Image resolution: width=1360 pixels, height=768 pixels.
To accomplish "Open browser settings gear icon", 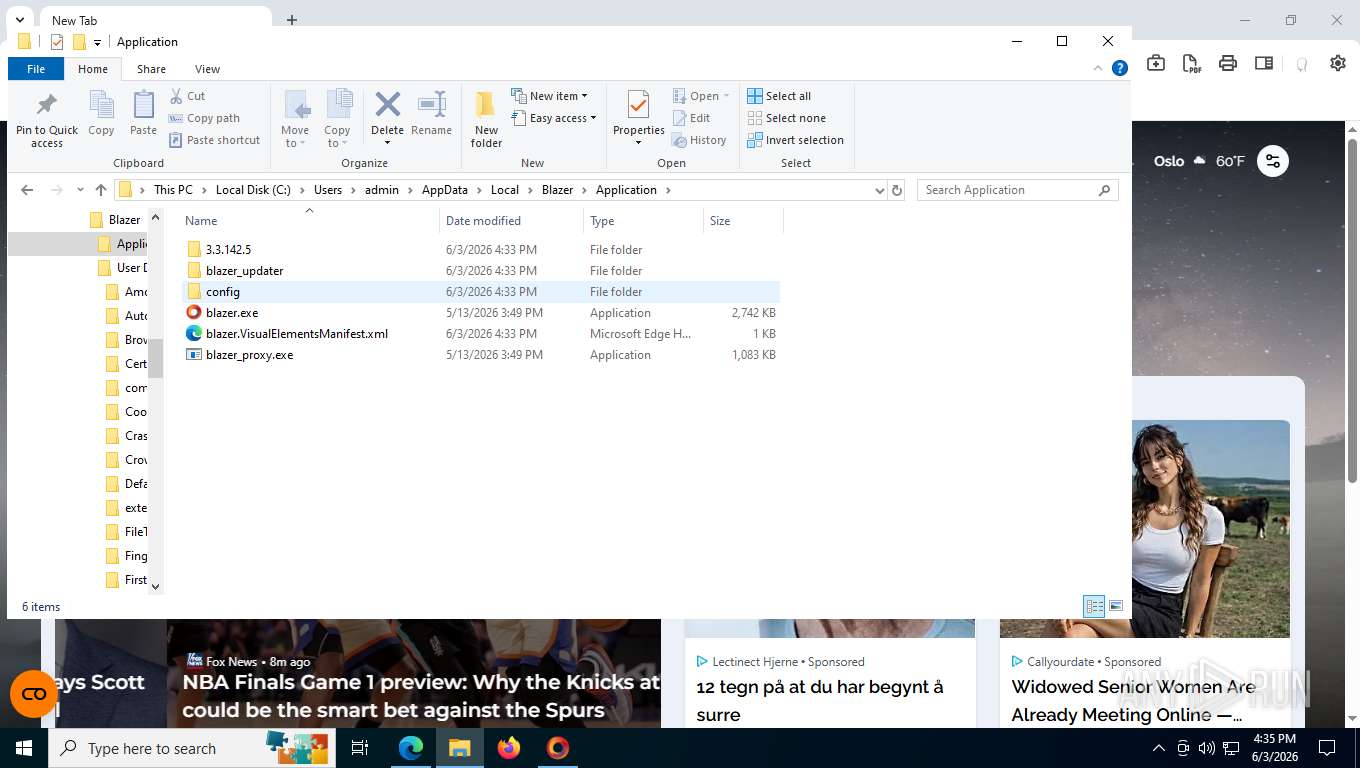I will pos(1338,63).
